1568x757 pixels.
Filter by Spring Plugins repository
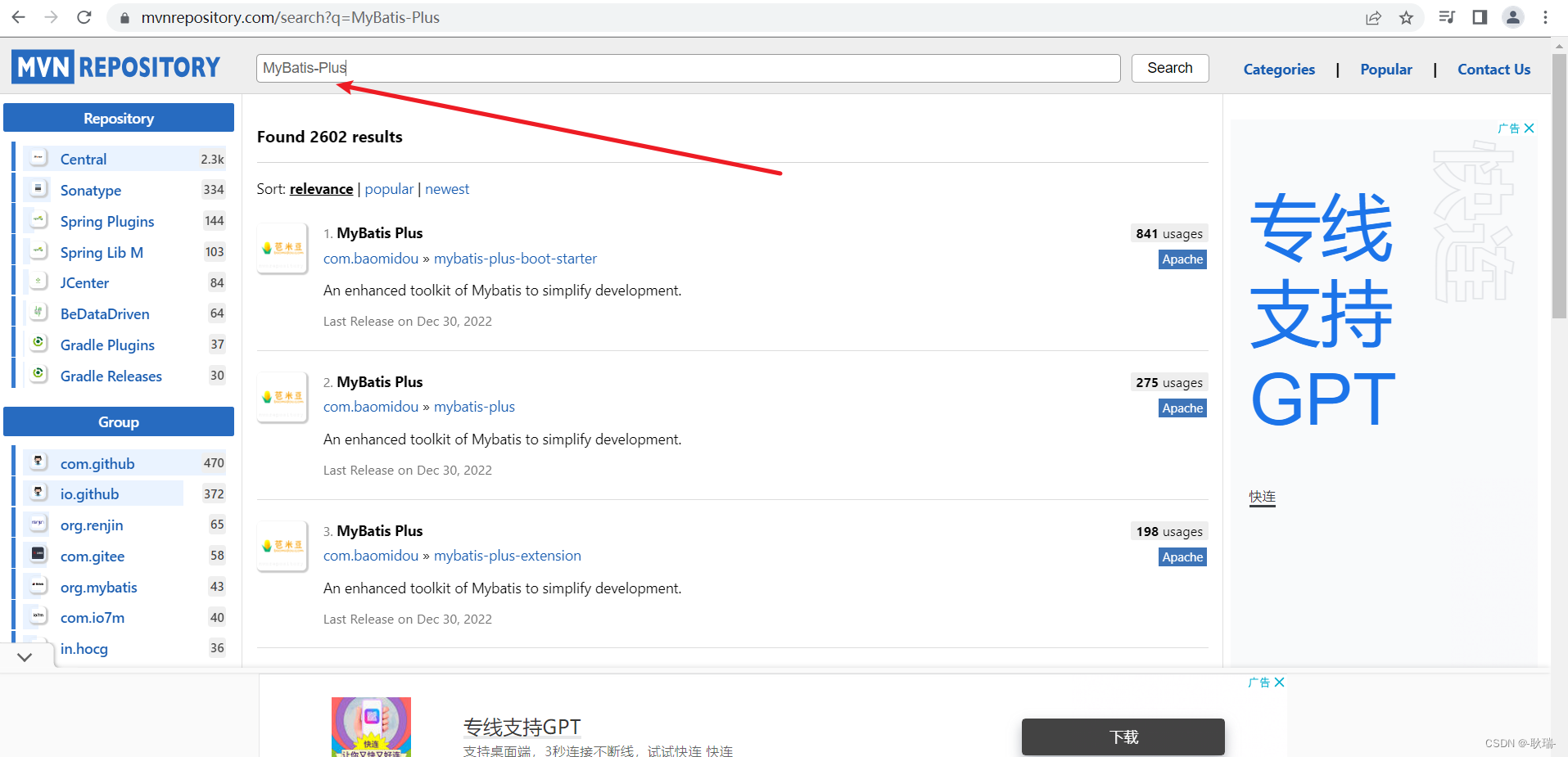click(107, 222)
